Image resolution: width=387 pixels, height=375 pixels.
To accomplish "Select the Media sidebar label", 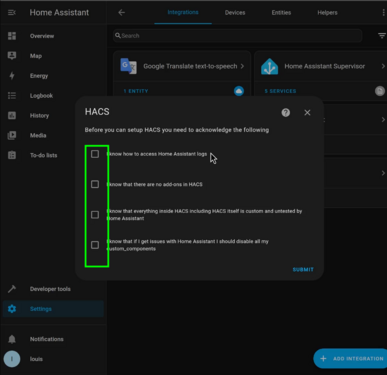I will click(x=38, y=135).
